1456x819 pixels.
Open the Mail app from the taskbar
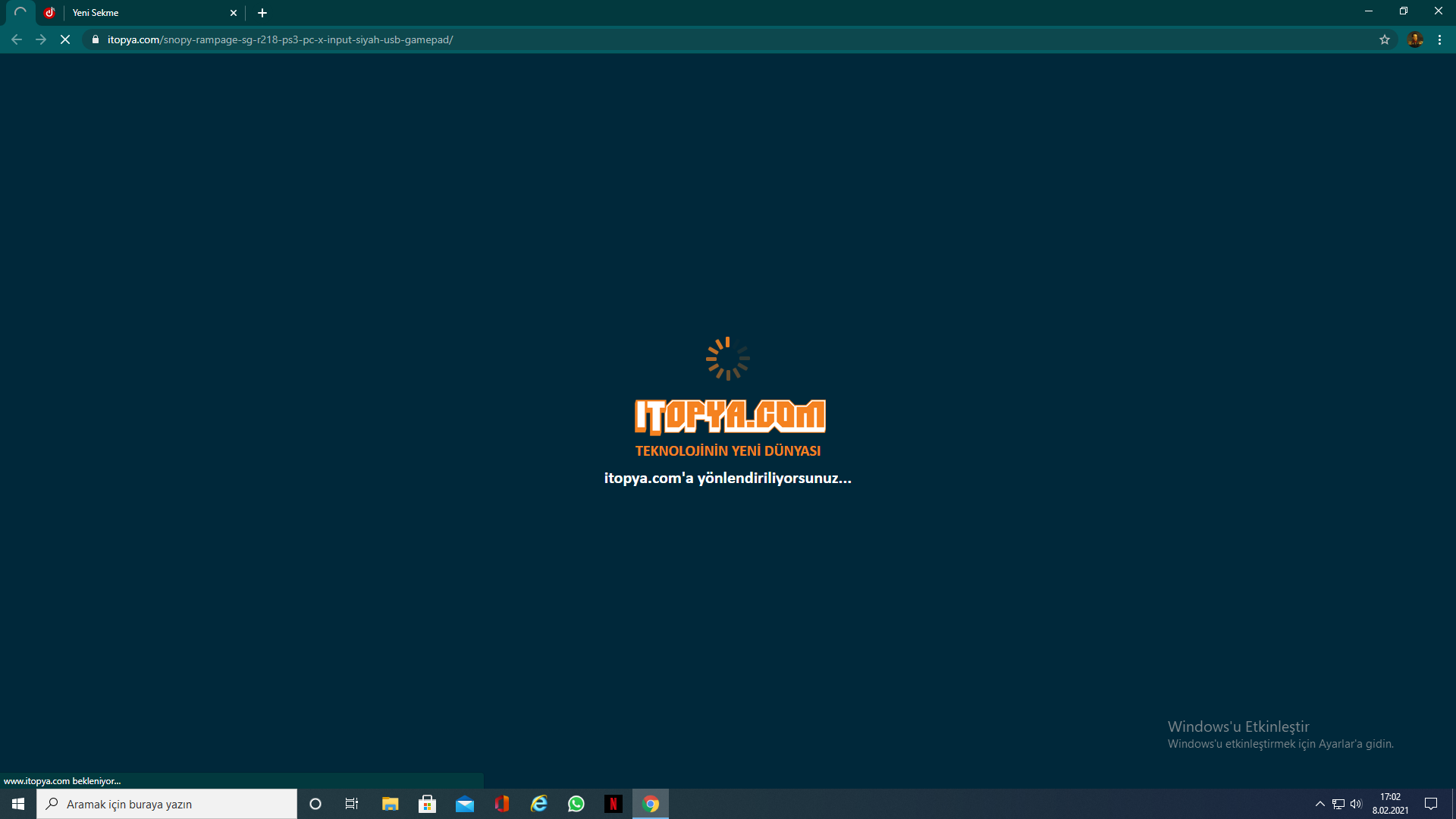[465, 804]
